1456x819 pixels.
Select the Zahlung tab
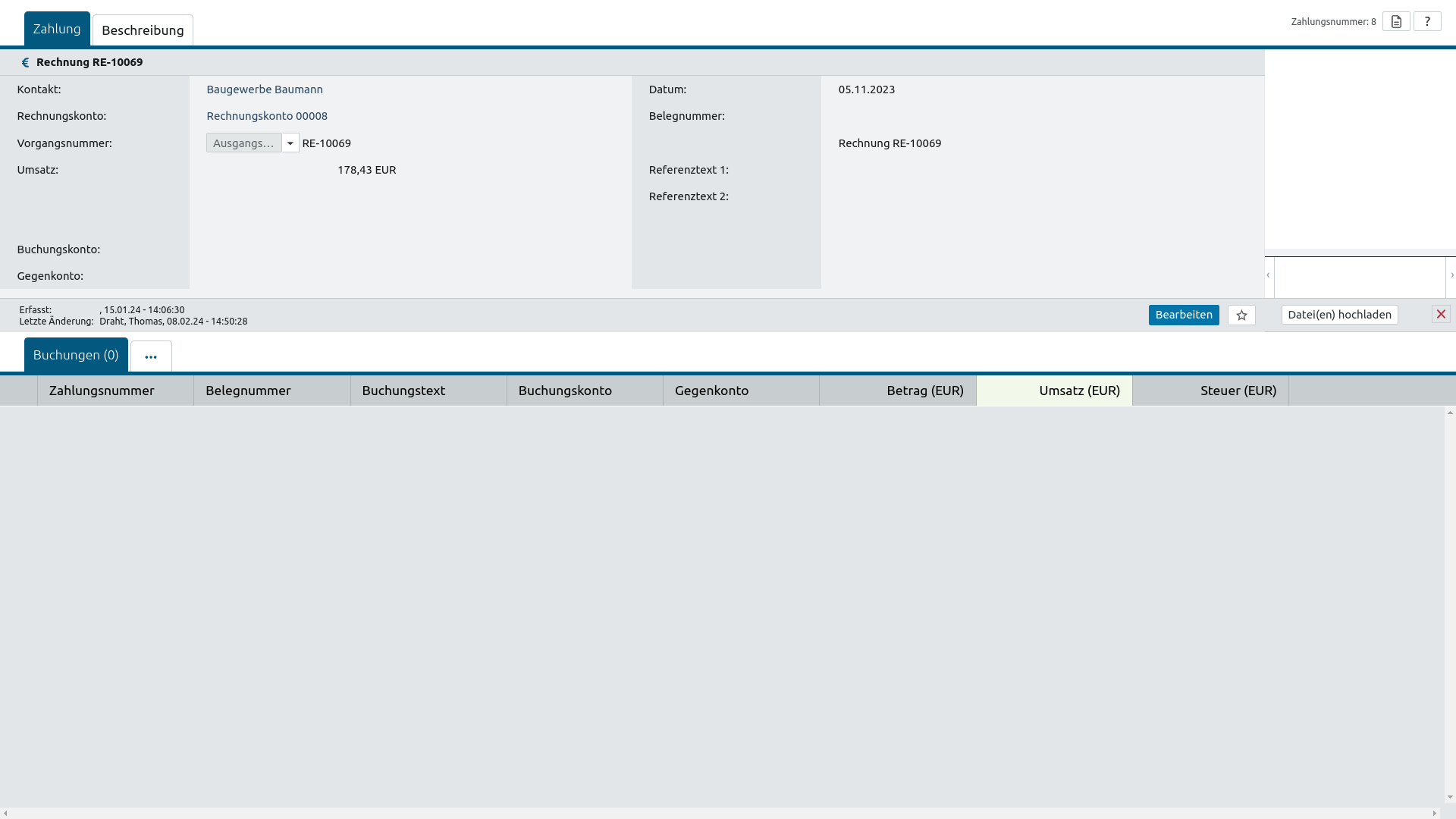pyautogui.click(x=57, y=29)
